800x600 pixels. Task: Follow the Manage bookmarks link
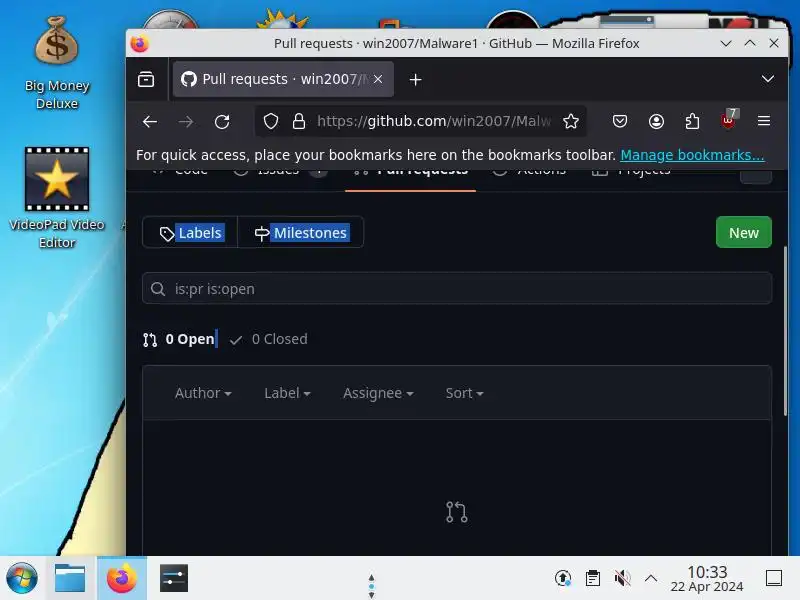(692, 155)
